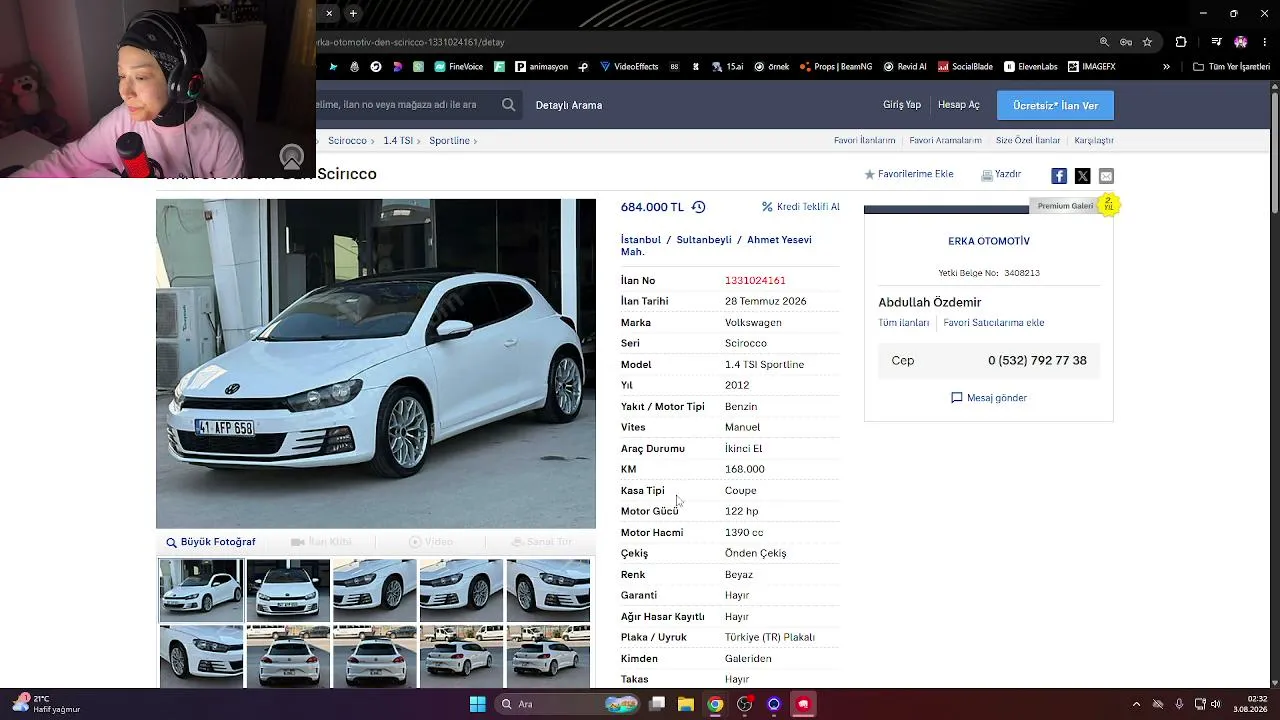
Task: Switch to Google Chrome on the taskbar
Action: [715, 704]
